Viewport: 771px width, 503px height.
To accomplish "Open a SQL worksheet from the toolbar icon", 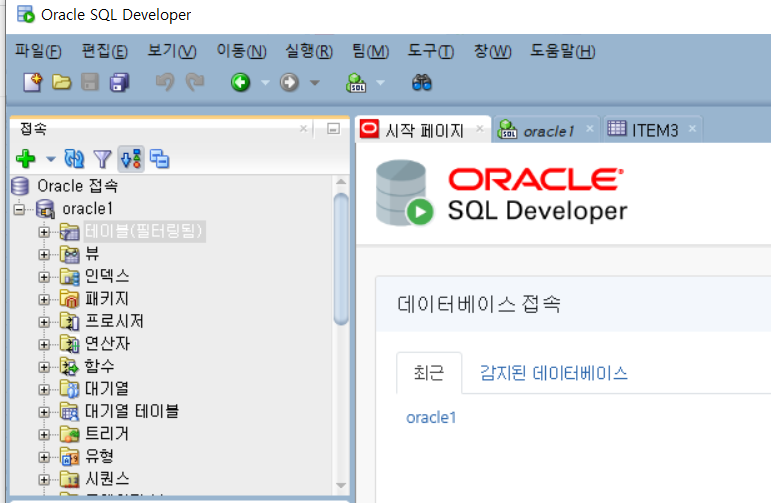I will (356, 83).
